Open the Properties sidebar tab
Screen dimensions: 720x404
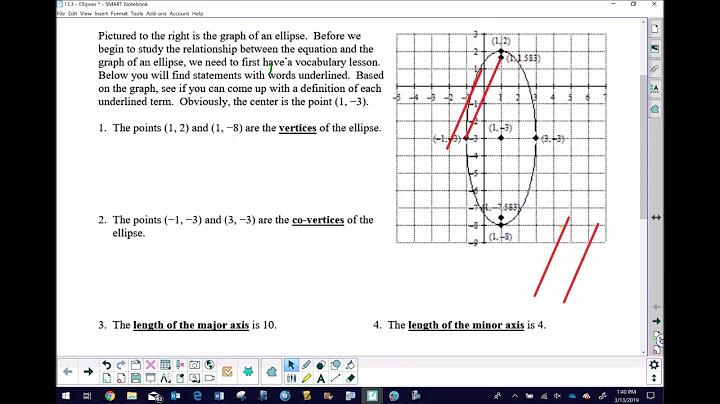[x=655, y=89]
